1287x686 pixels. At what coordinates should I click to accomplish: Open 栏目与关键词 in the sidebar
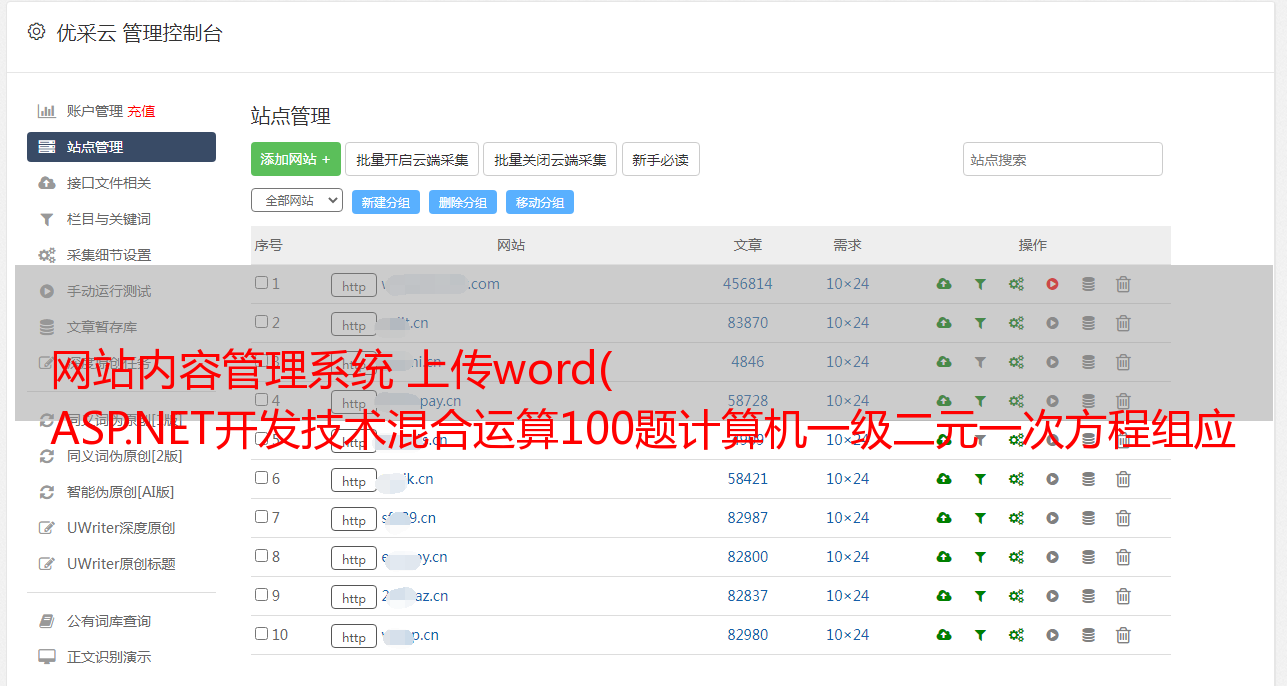click(x=109, y=219)
